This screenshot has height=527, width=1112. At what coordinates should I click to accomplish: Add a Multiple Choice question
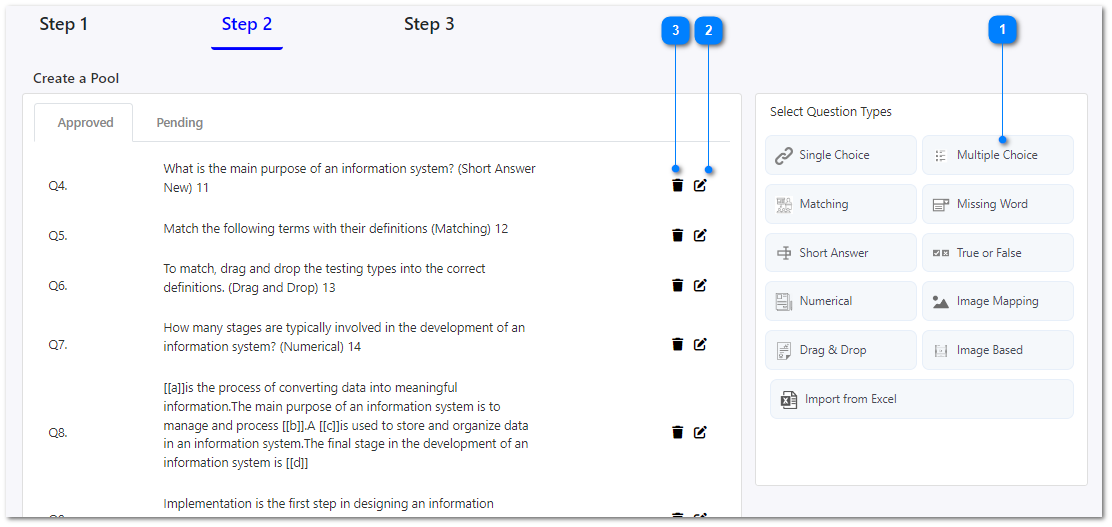tap(997, 155)
